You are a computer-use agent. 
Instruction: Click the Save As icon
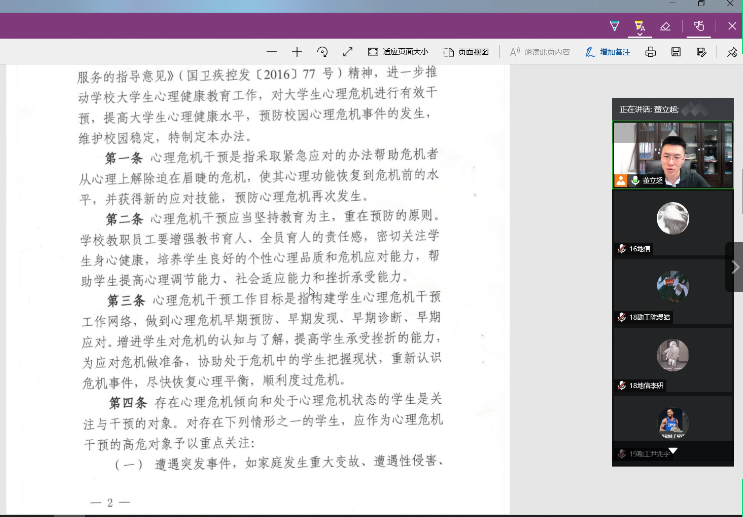tap(702, 51)
